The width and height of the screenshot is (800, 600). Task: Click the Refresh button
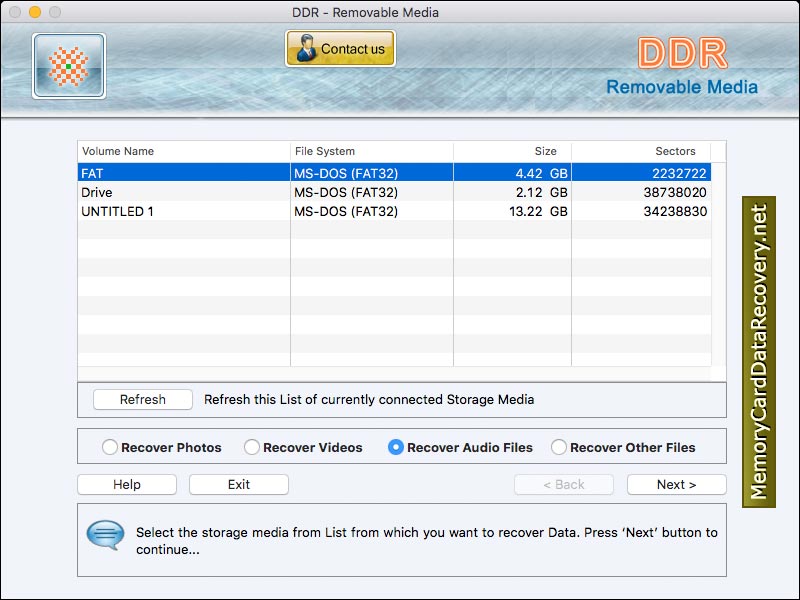(142, 399)
